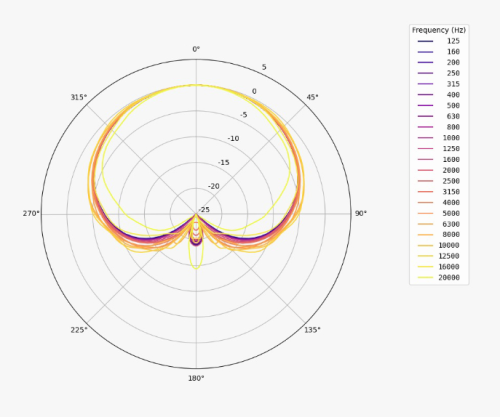The image size is (500, 417).
Task: Select the 8000 Hz legend entry
Action: pos(439,235)
